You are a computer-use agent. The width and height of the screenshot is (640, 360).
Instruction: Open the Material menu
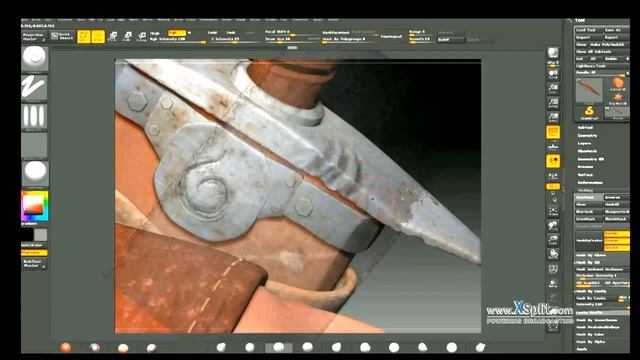click(163, 20)
